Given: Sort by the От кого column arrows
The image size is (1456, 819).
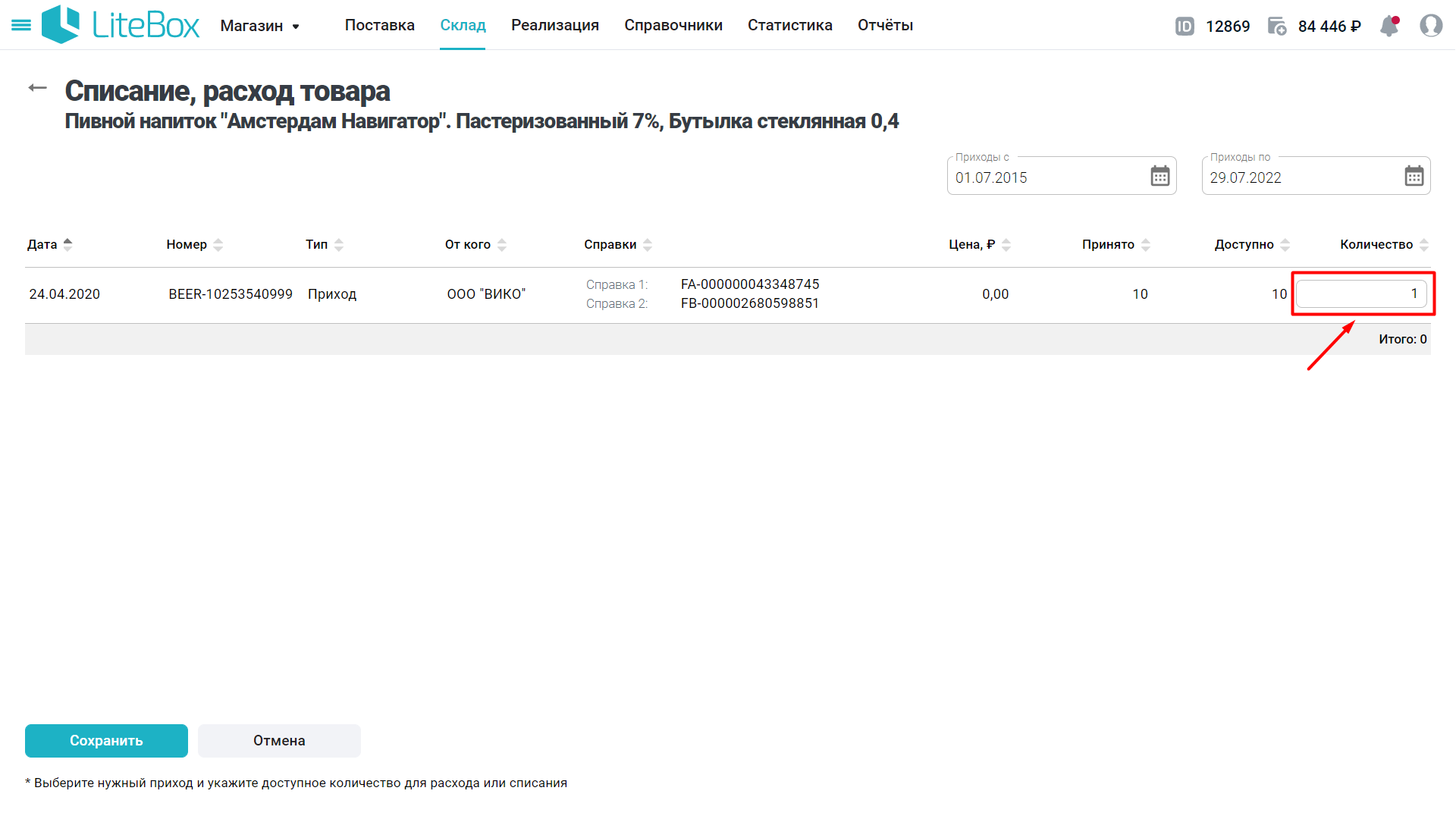Looking at the screenshot, I should point(501,244).
